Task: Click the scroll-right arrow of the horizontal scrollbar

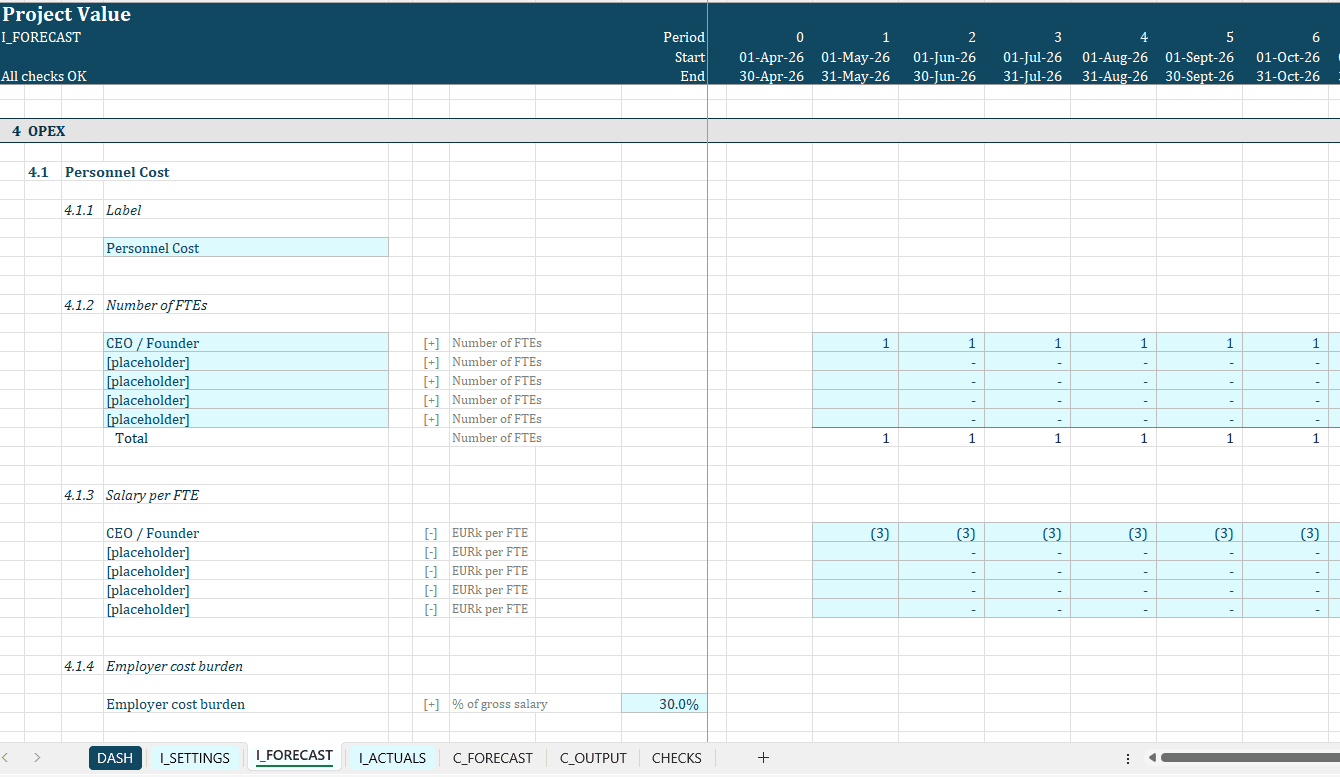Action: click(1332, 758)
